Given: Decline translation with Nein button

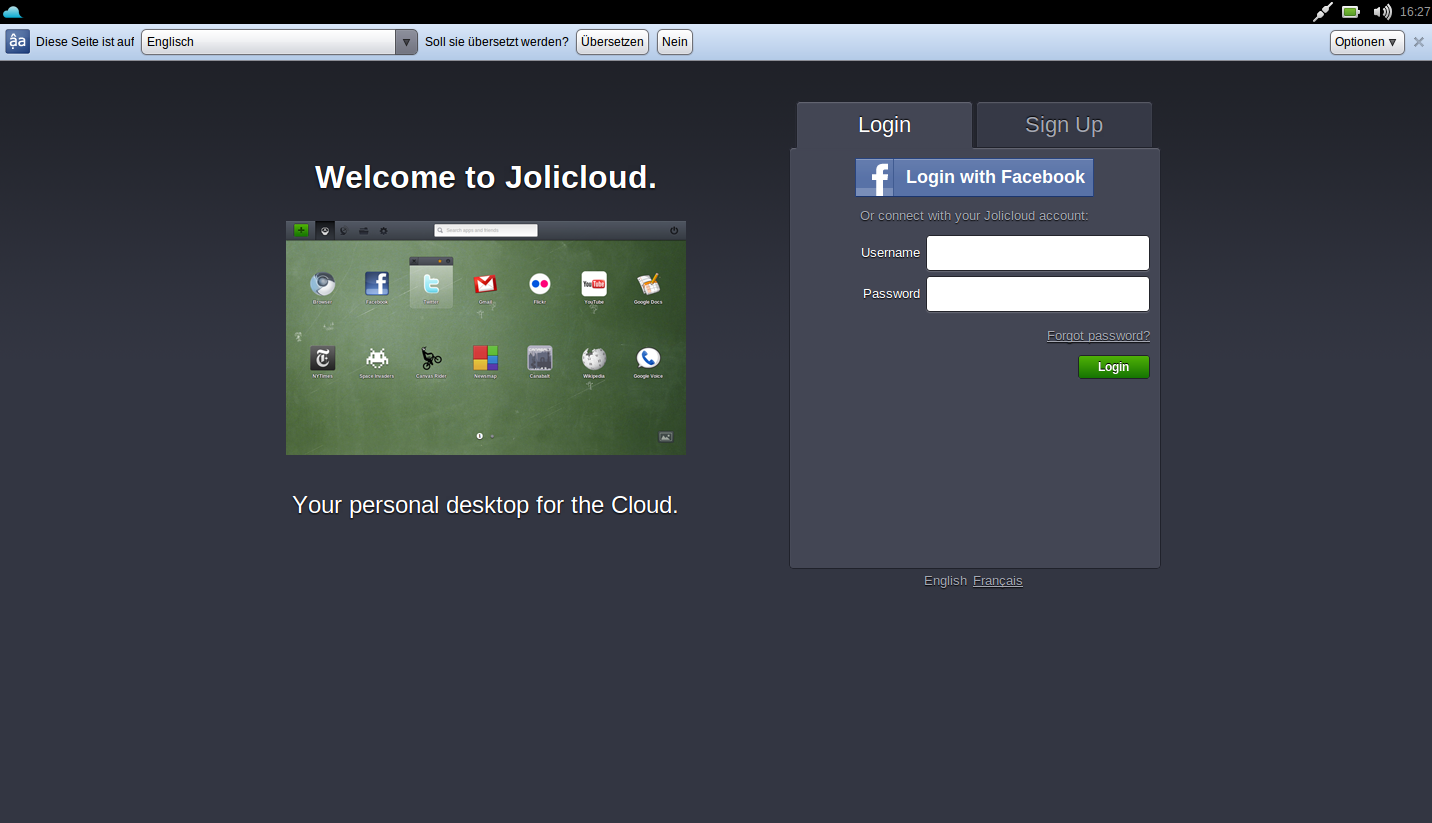Looking at the screenshot, I should (675, 42).
